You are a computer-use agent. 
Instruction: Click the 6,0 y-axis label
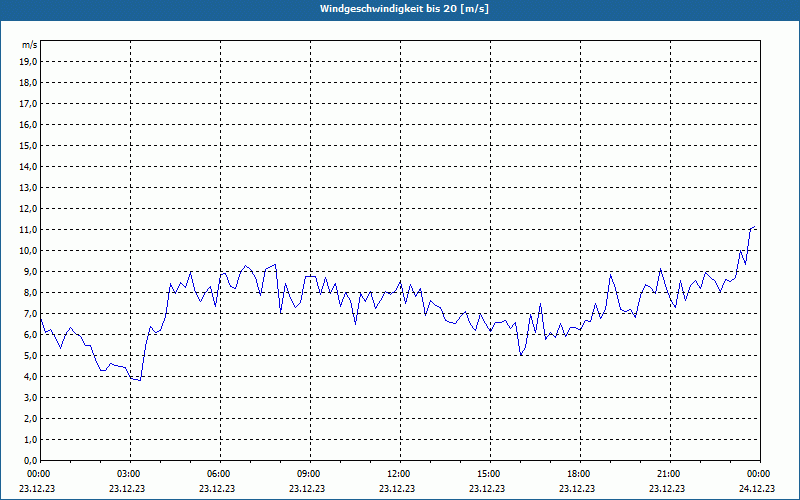(x=30, y=335)
